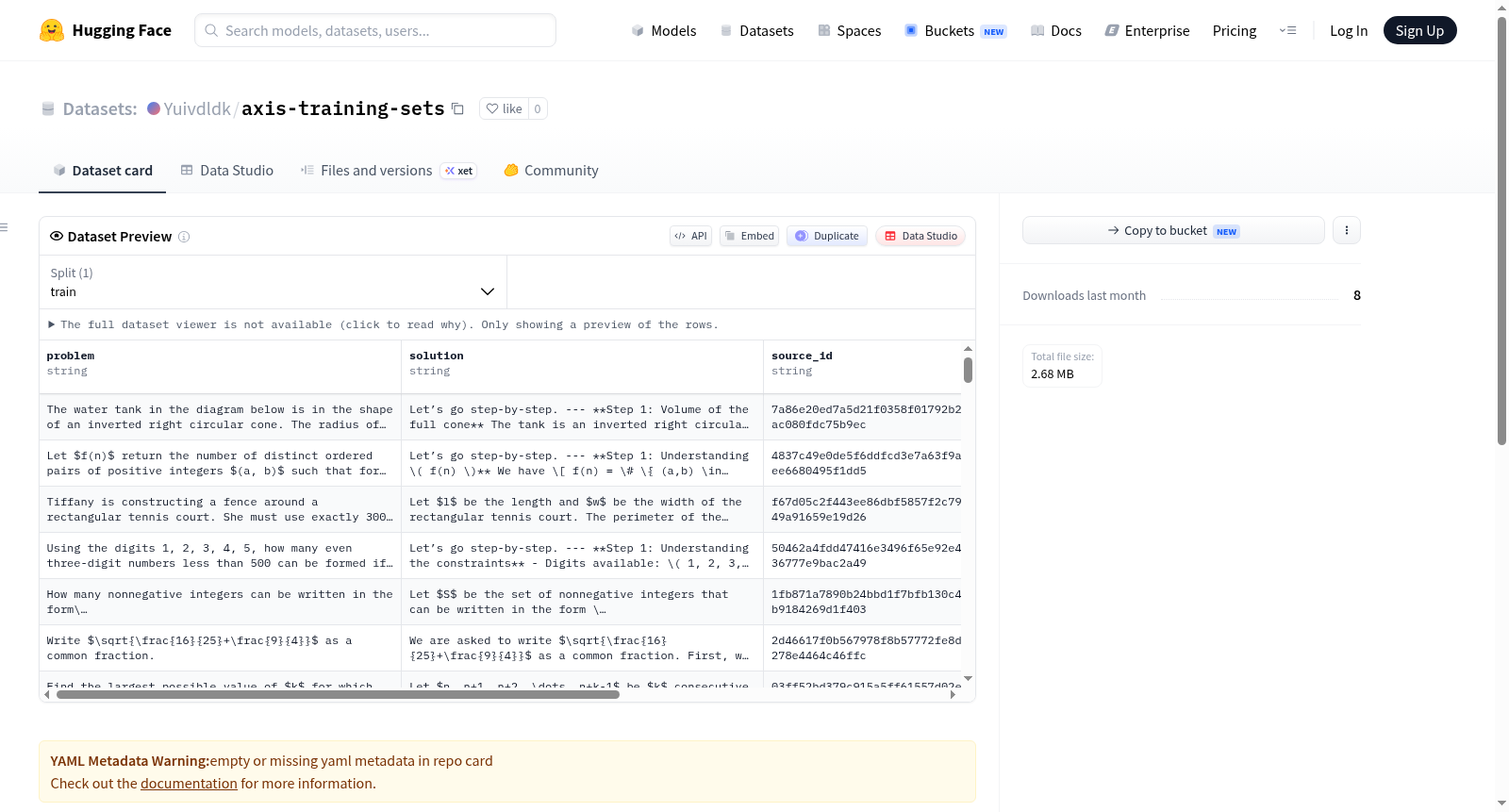Image resolution: width=1509 pixels, height=812 pixels.
Task: Open the axis-training-sets dataset title link
Action: 343,108
